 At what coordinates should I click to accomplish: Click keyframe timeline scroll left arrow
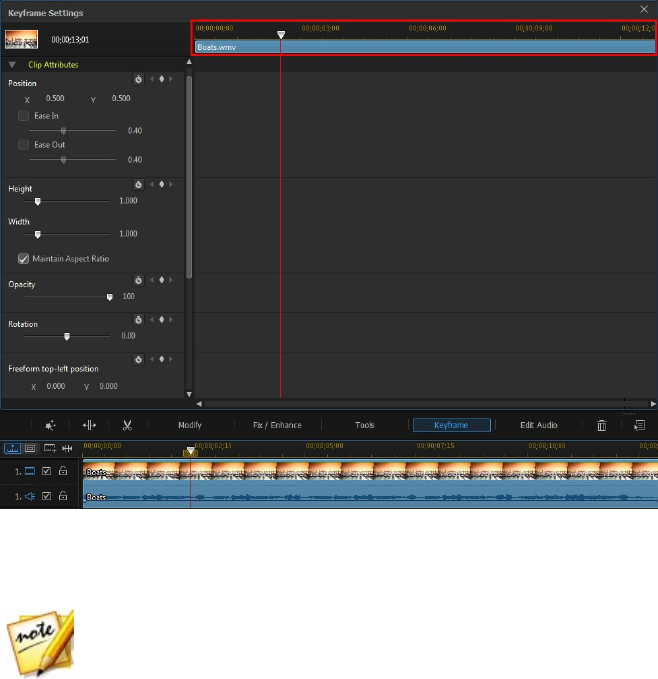[x=199, y=404]
